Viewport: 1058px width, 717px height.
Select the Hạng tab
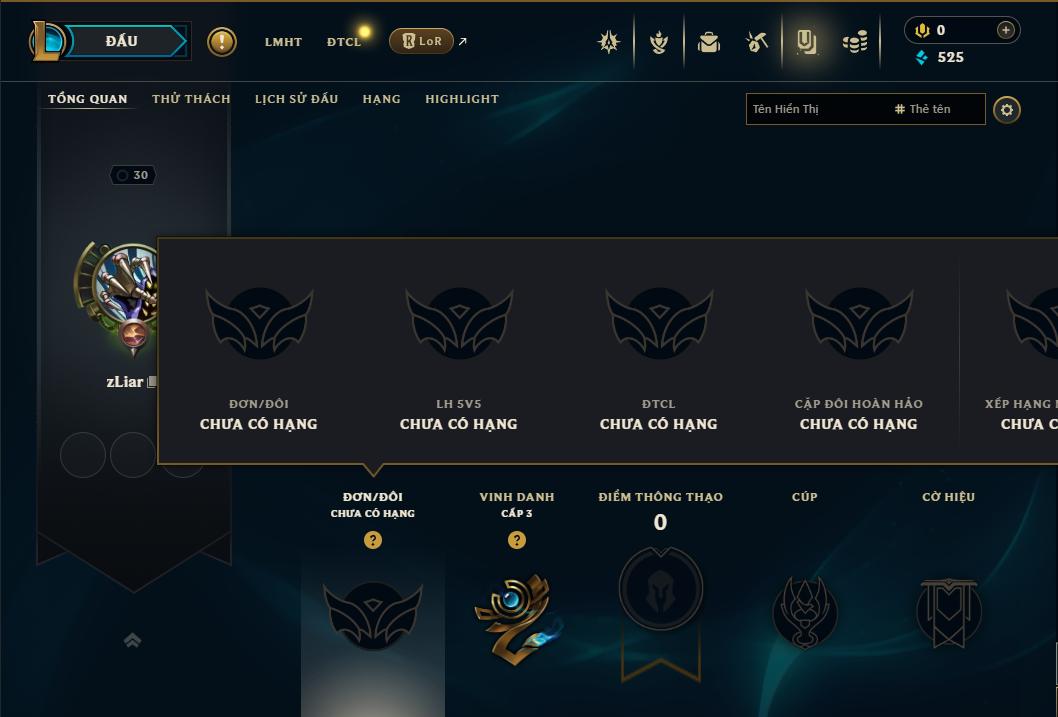click(381, 98)
